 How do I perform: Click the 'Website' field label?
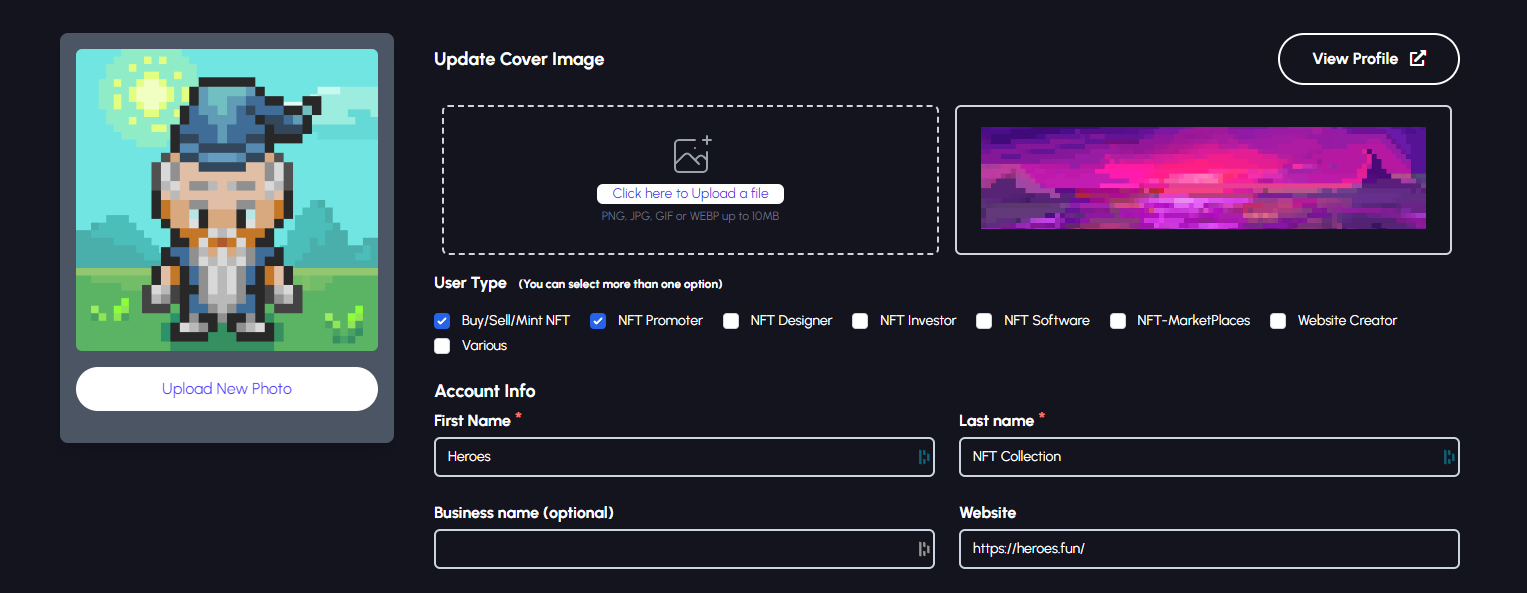click(987, 513)
